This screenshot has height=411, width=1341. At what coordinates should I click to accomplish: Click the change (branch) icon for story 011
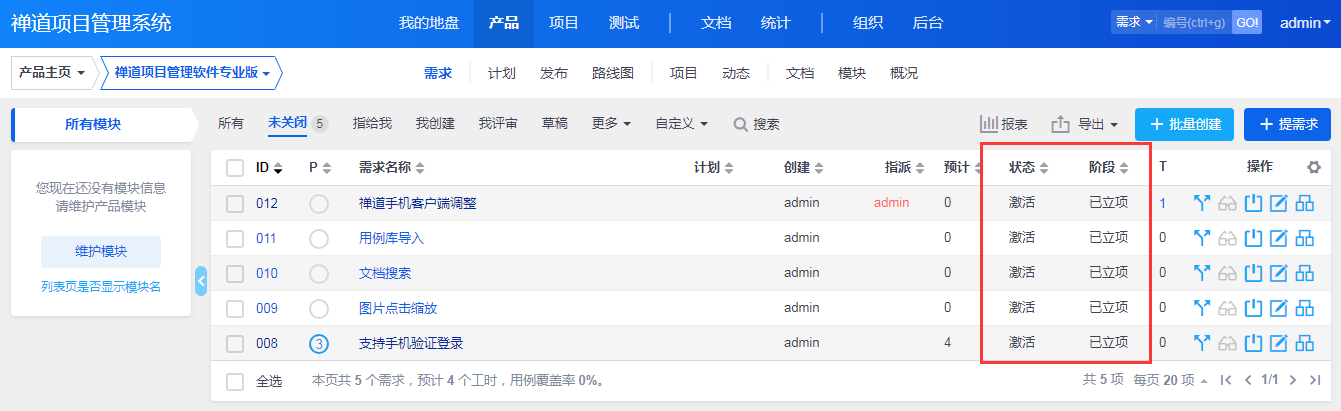tap(1202, 238)
